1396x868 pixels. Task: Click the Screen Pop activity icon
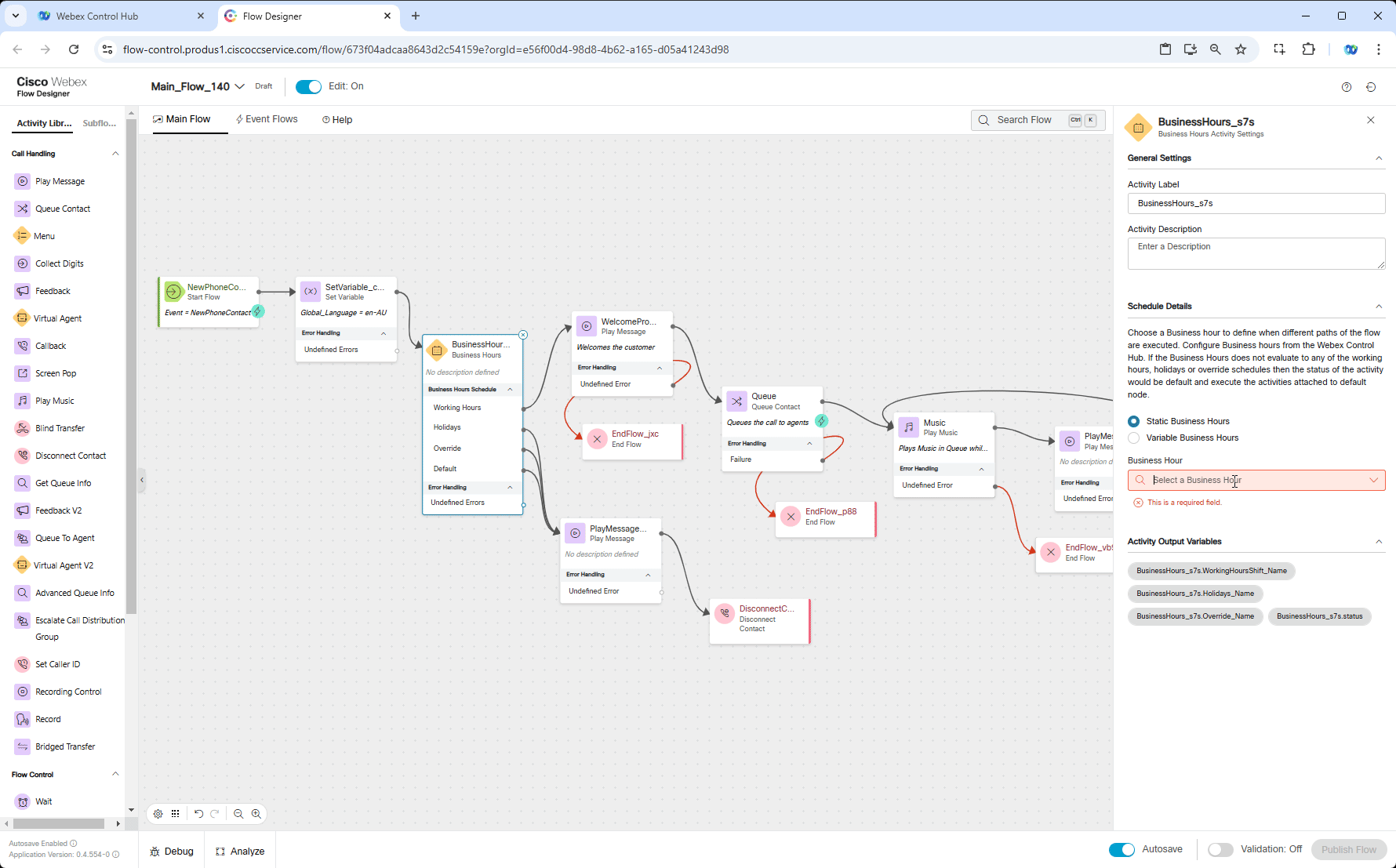click(23, 373)
